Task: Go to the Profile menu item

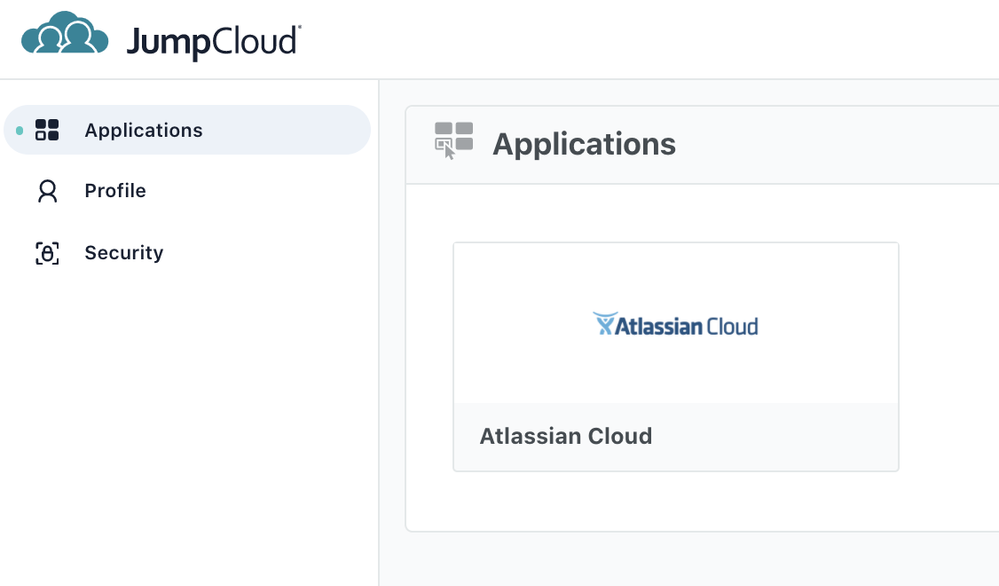Action: pyautogui.click(x=115, y=190)
